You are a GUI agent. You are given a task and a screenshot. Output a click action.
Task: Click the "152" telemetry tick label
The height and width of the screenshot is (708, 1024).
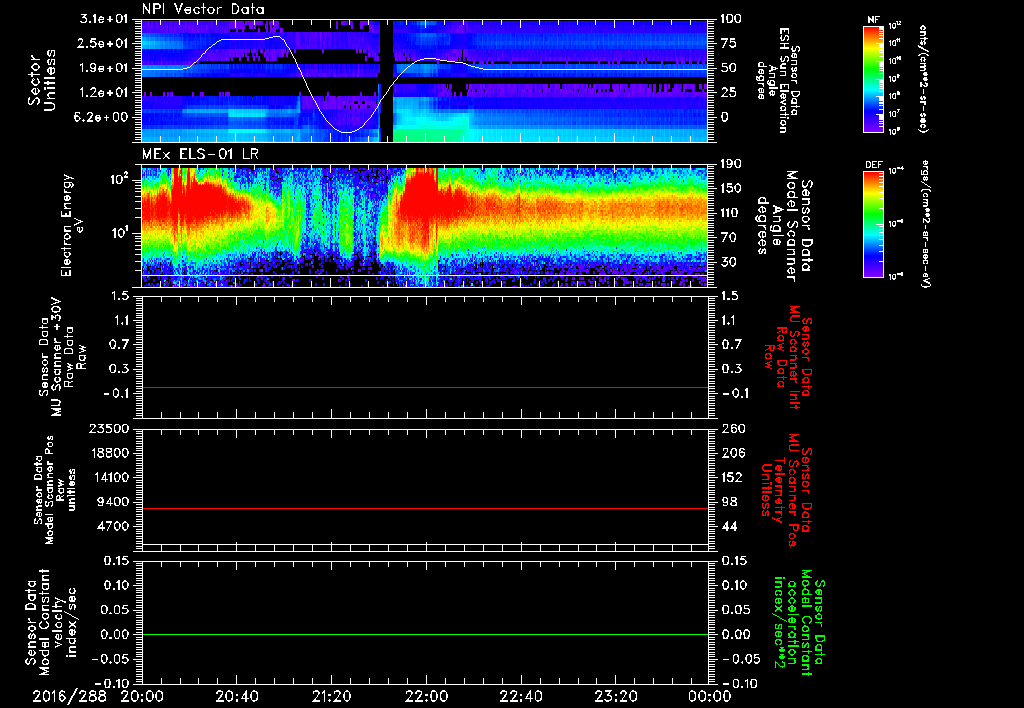[x=731, y=477]
